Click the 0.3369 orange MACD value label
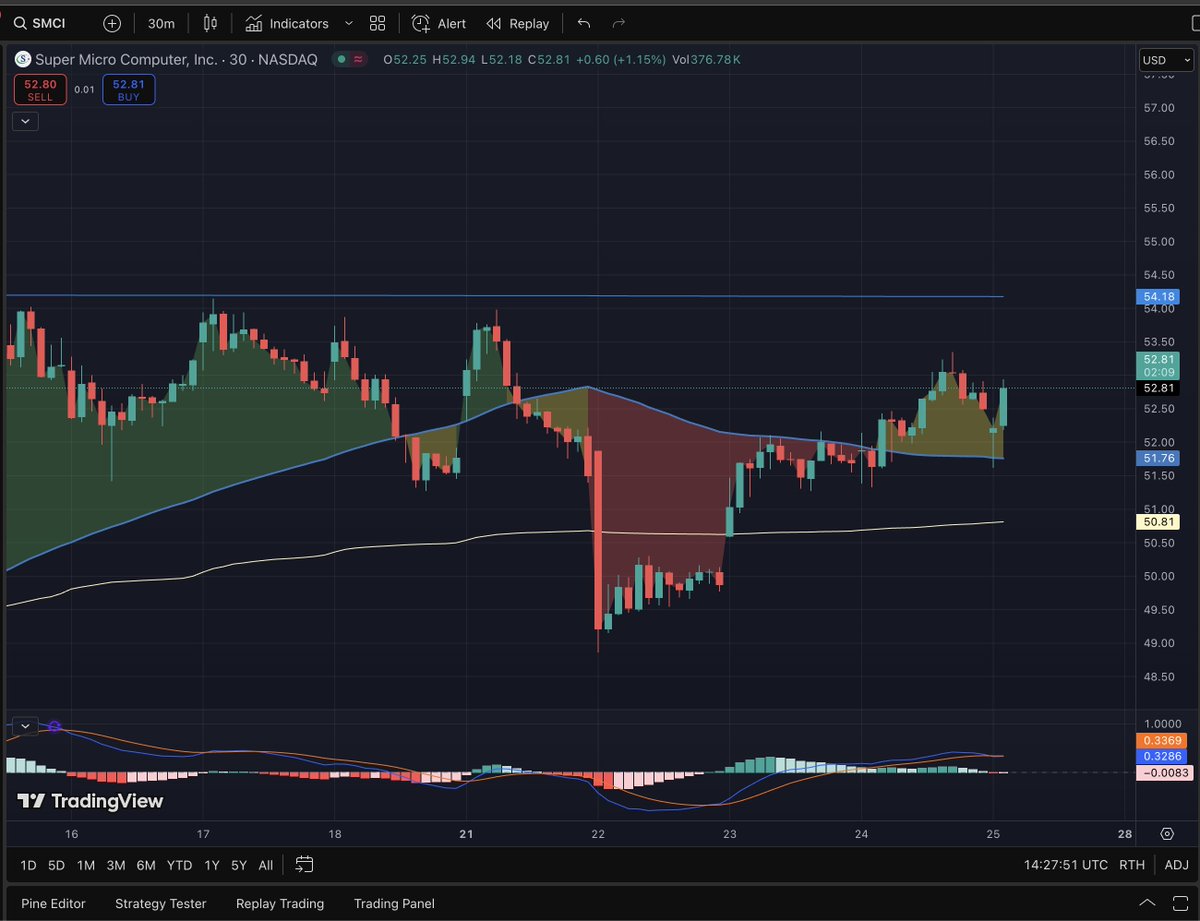This screenshot has width=1200, height=921. point(1160,741)
